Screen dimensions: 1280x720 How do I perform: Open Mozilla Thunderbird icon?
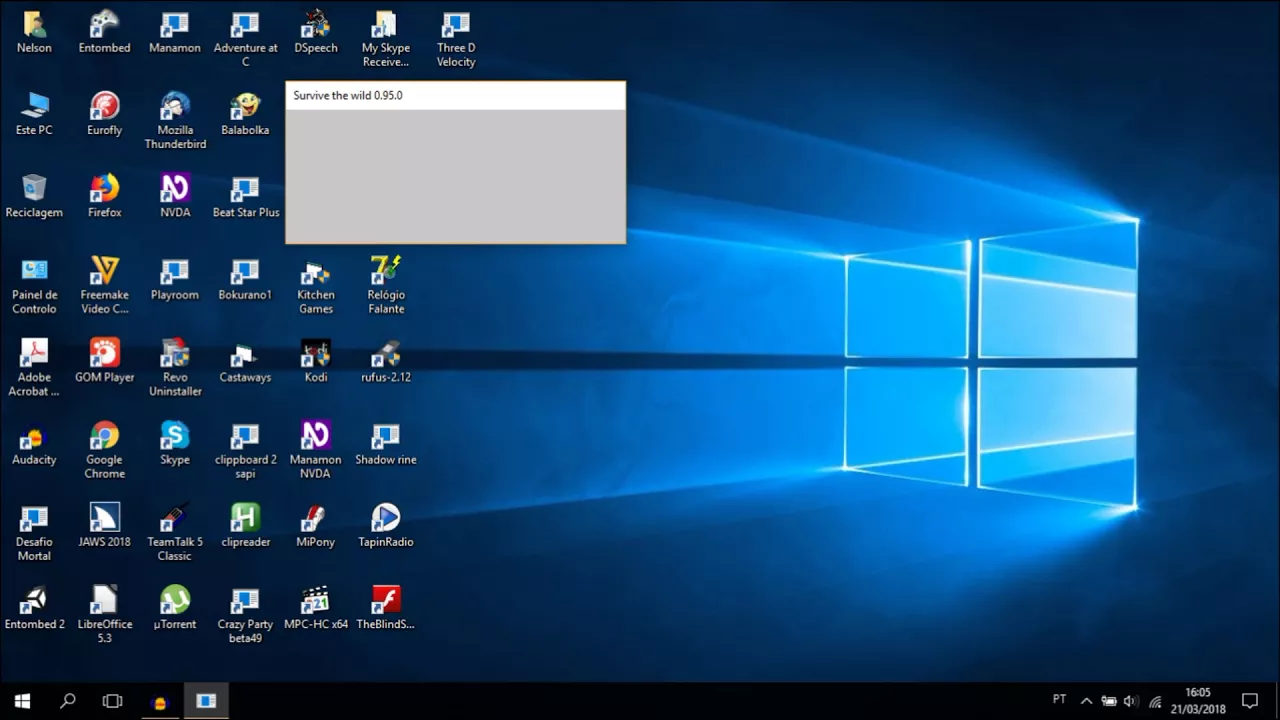click(x=175, y=120)
